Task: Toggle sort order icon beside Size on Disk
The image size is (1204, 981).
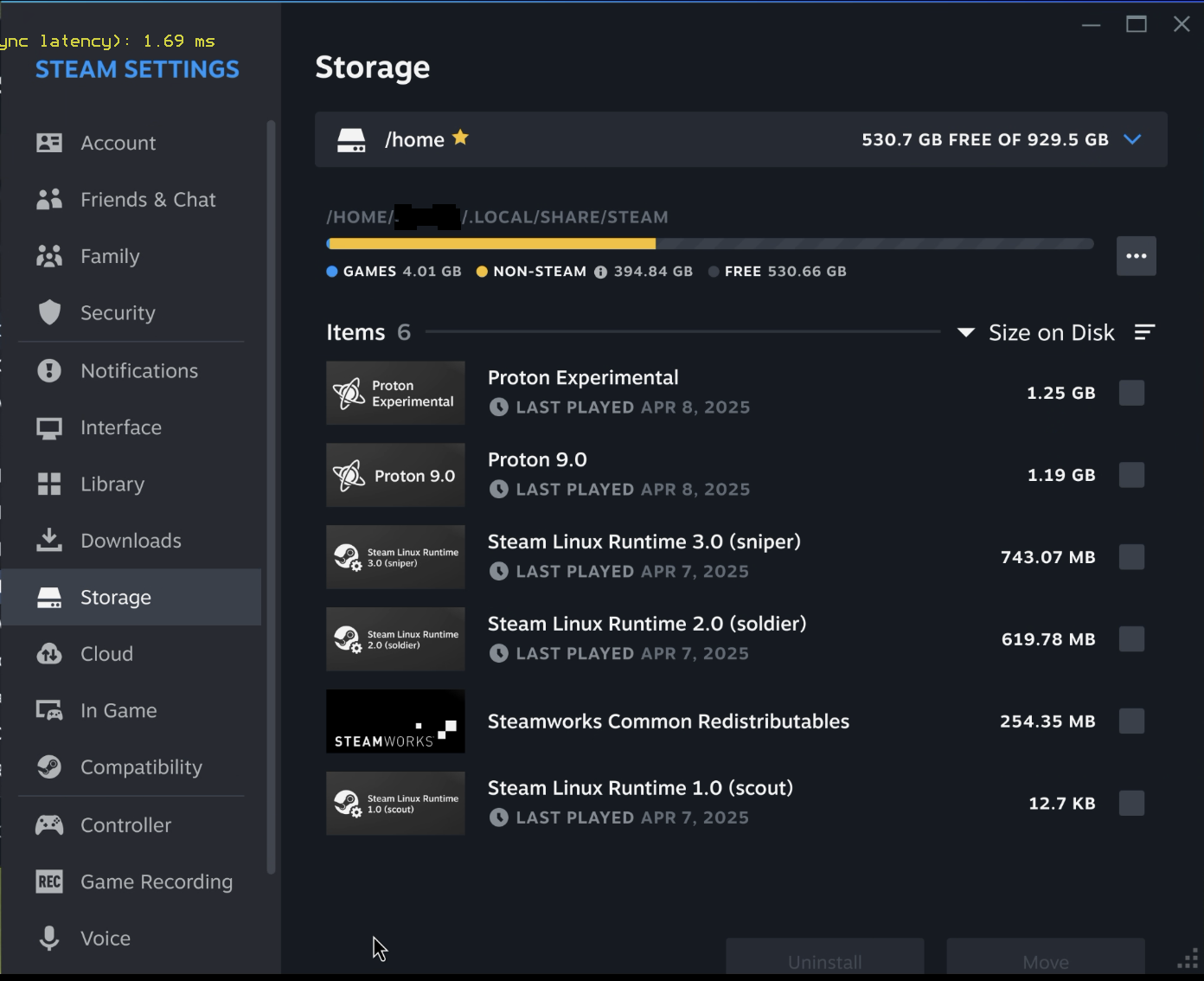Action: pyautogui.click(x=1144, y=332)
